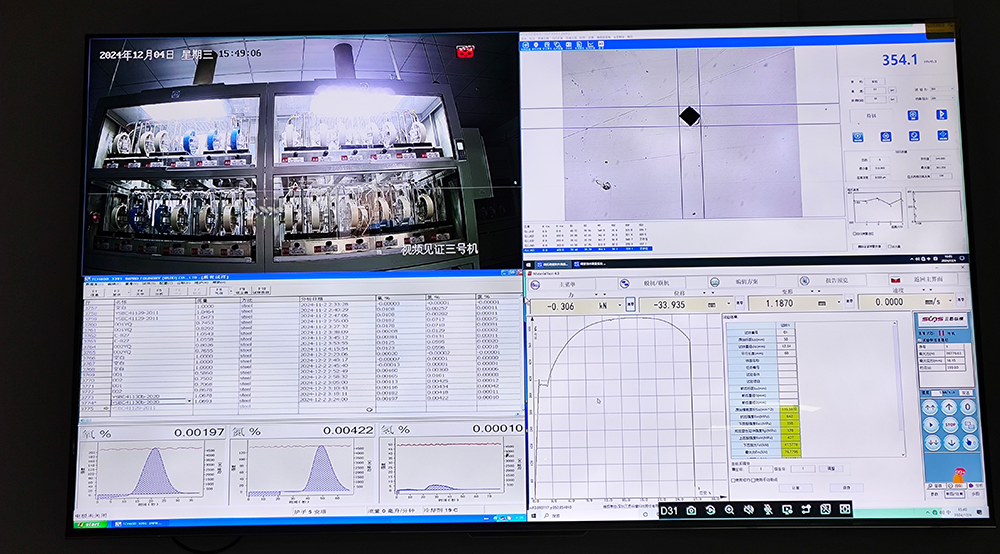Image resolution: width=1000 pixels, height=554 pixels.
Task: Tick the checkbox below the hardness trend chart
Action: point(853,232)
